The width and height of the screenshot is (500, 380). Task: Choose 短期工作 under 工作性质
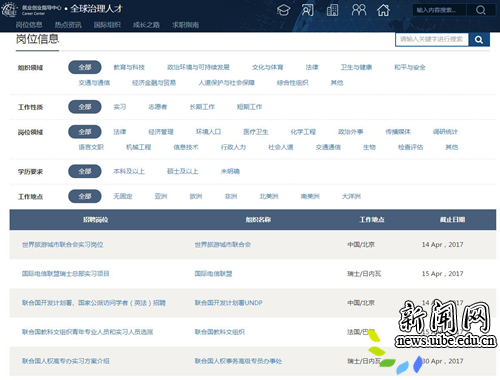pyautogui.click(x=249, y=107)
